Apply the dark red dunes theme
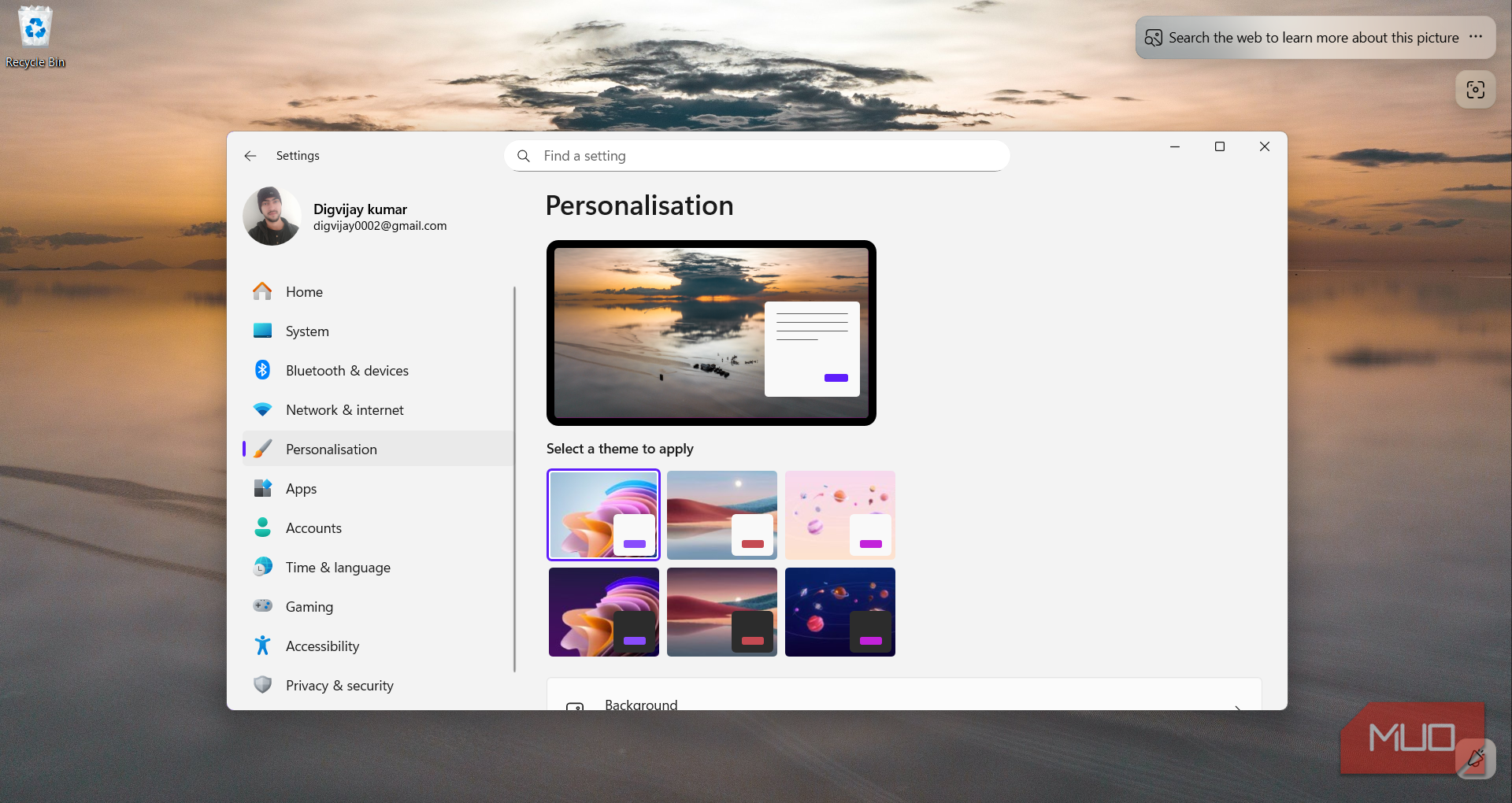The image size is (1512, 803). 721,612
